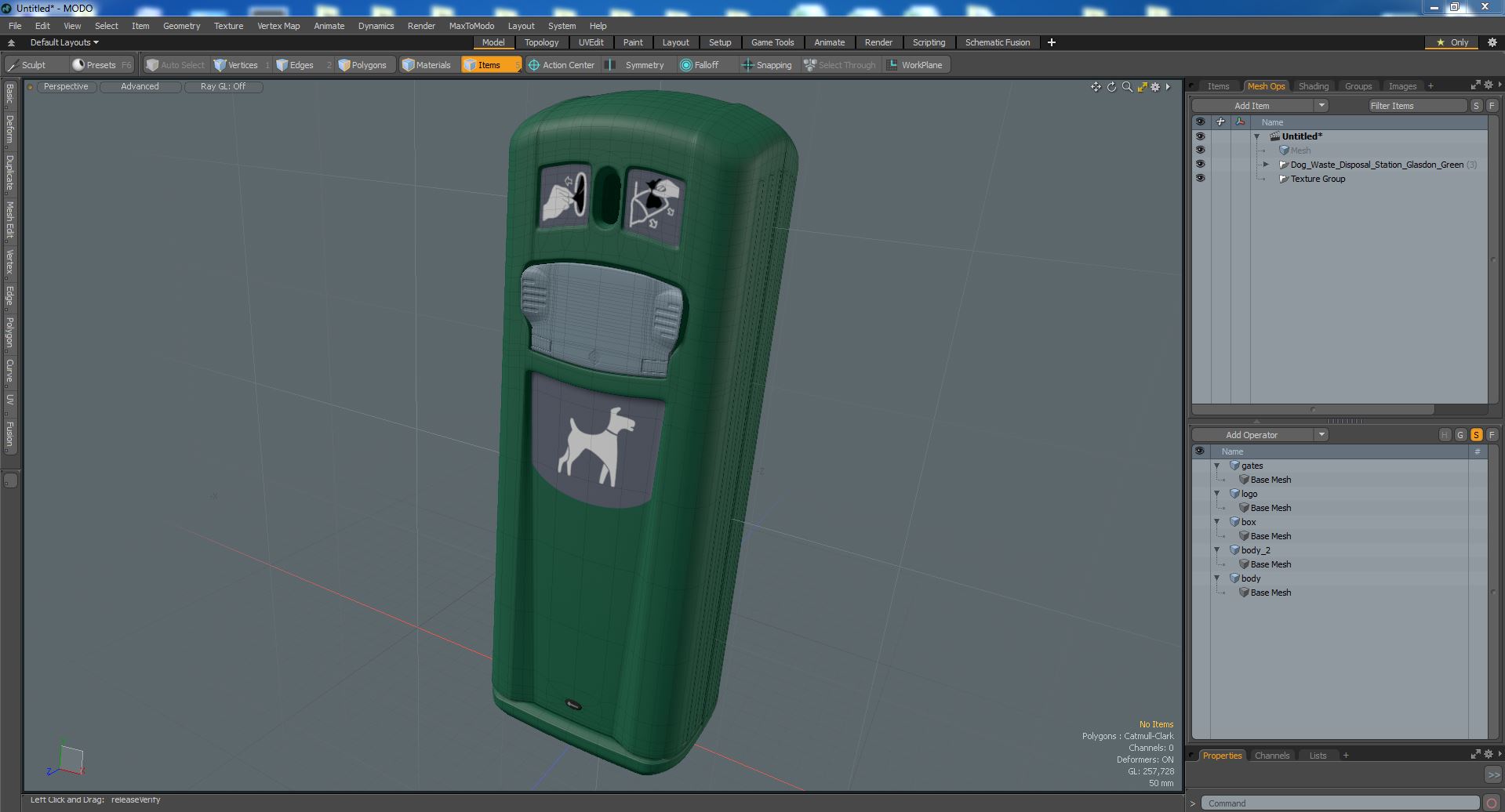Click the horizontal scrollbar of the item list

pos(1313,410)
